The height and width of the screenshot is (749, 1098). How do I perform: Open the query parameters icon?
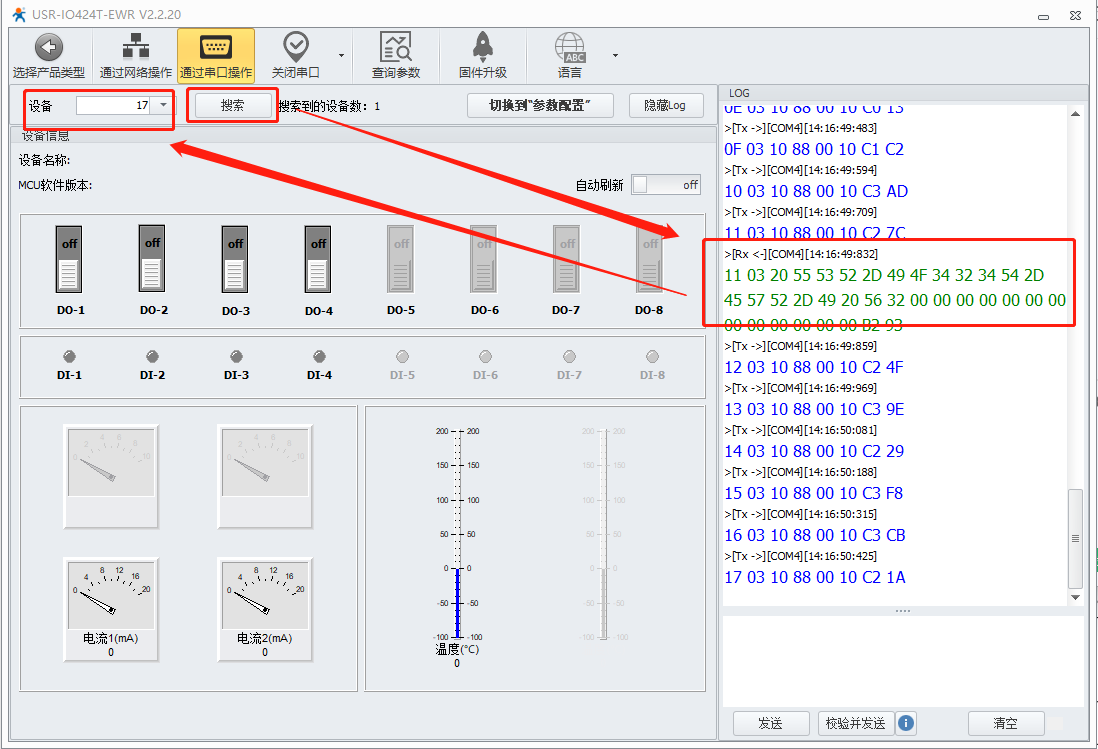(396, 47)
